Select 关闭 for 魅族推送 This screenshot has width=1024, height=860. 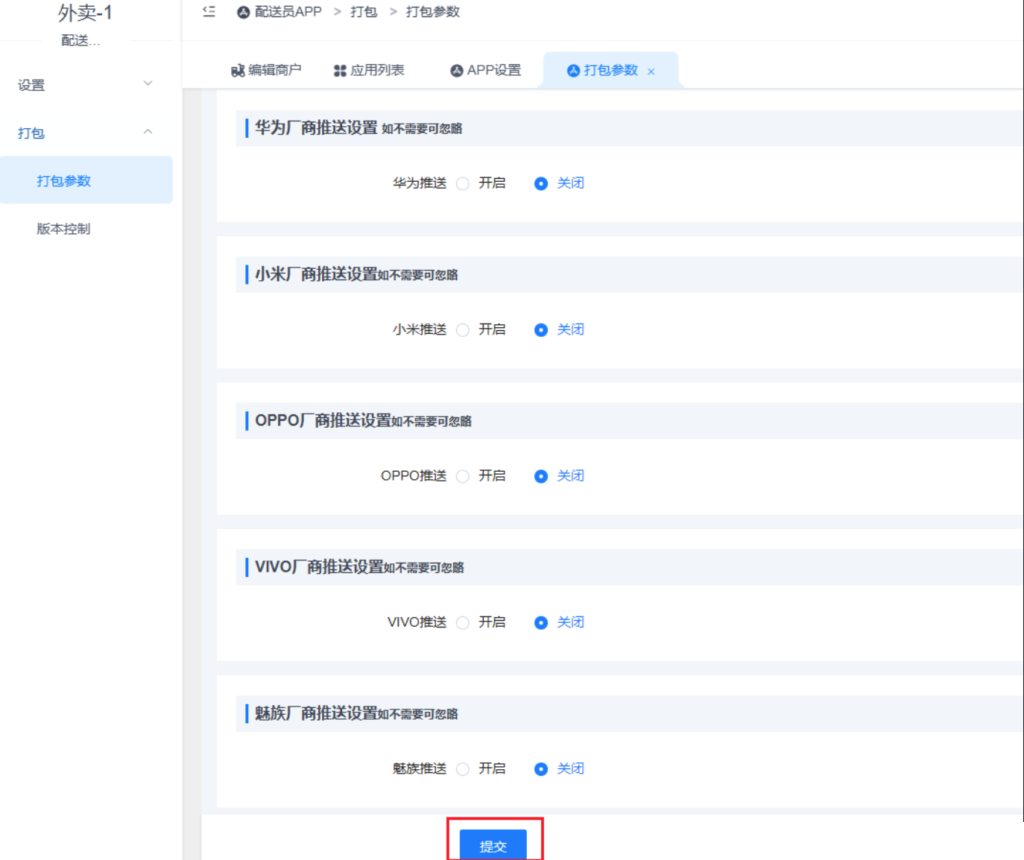541,770
